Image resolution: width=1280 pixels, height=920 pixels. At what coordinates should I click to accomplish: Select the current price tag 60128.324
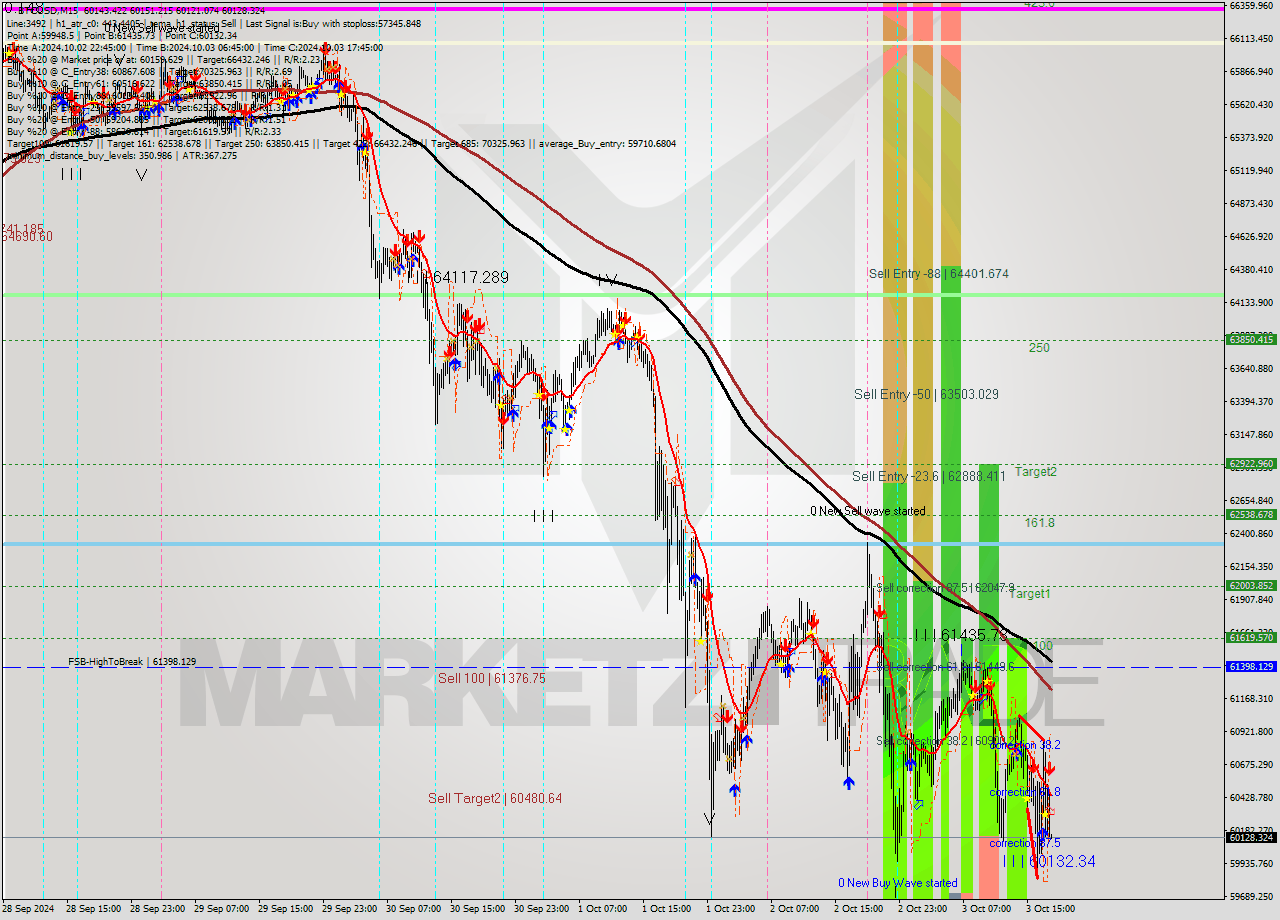tap(1251, 837)
